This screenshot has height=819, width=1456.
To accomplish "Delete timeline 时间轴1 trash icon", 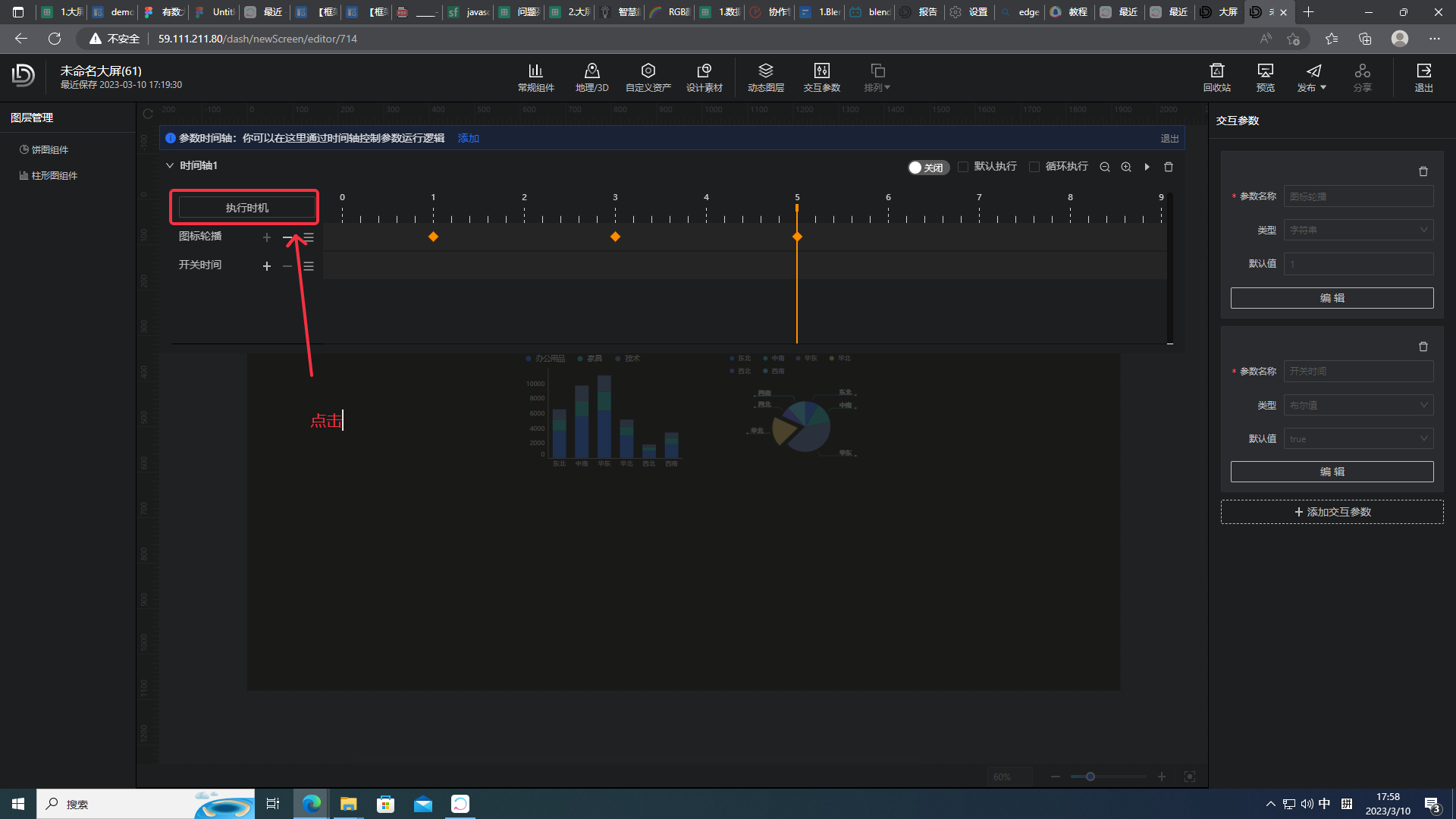I will [1169, 167].
